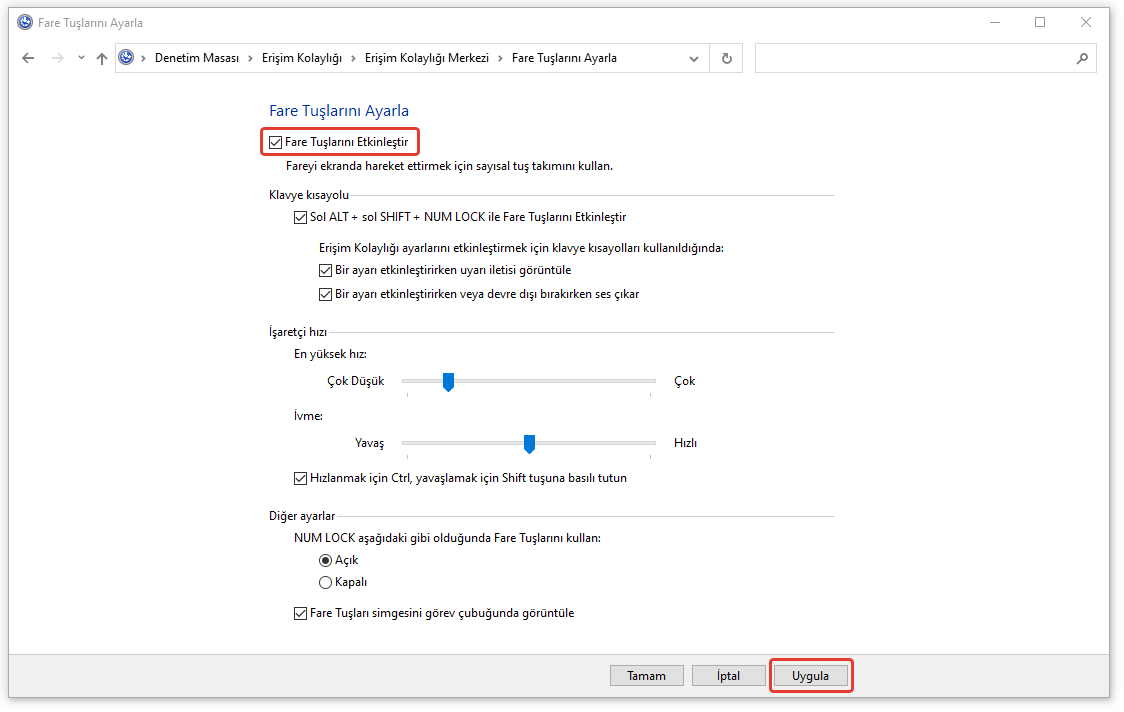Click the search magnifier icon
The image size is (1124, 712).
pos(1081,58)
